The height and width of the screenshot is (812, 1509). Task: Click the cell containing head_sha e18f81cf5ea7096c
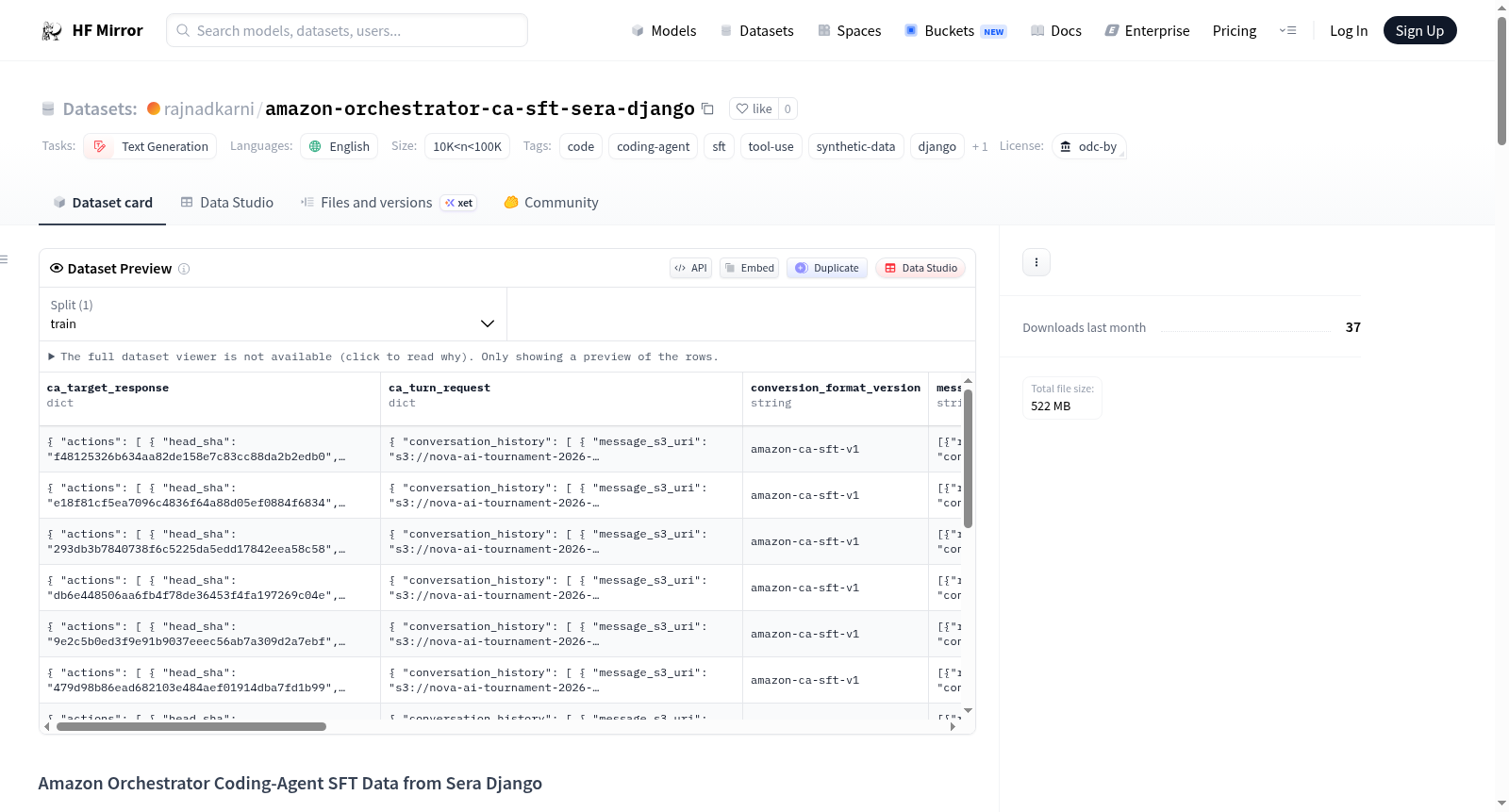pos(209,495)
